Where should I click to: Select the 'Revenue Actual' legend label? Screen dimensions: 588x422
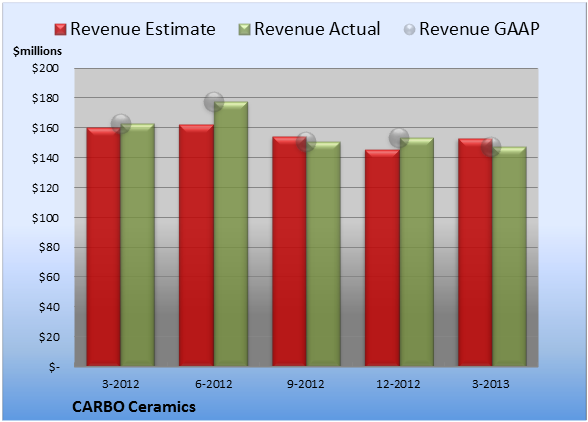(317, 29)
